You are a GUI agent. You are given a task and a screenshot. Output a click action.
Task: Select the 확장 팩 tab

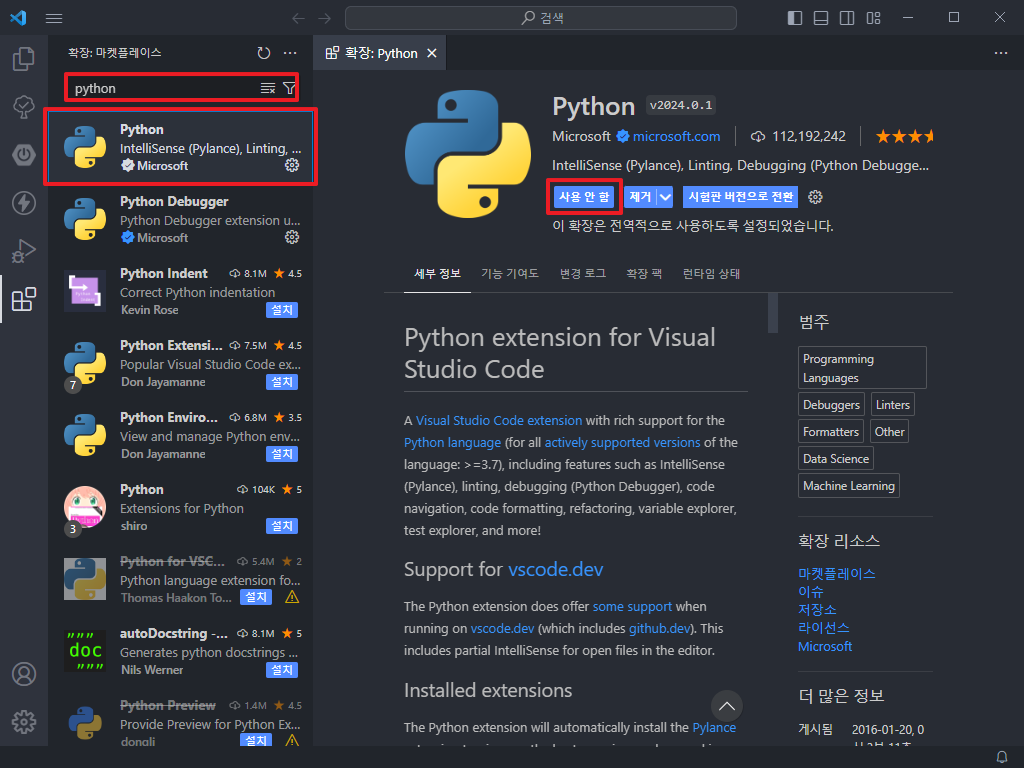point(644,274)
